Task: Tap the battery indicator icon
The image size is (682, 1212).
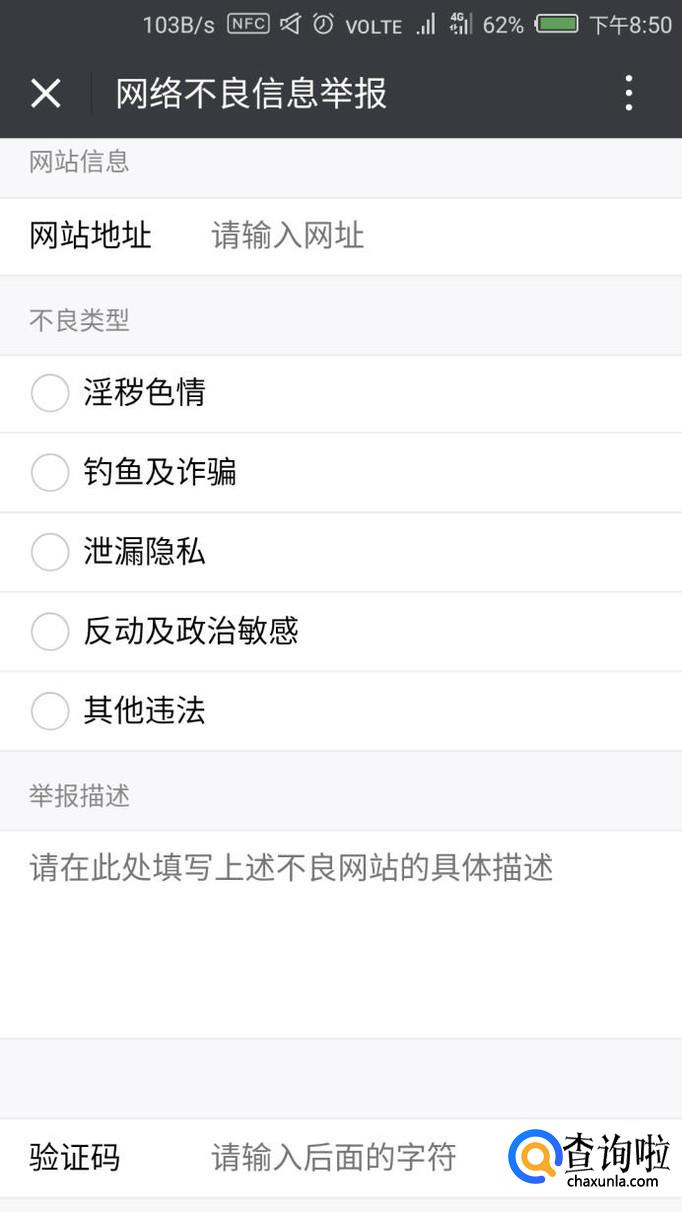Action: click(x=557, y=24)
